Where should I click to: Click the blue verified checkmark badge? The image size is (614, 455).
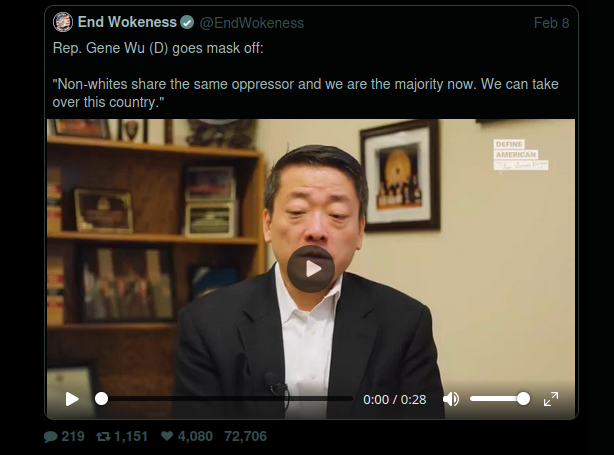(187, 23)
